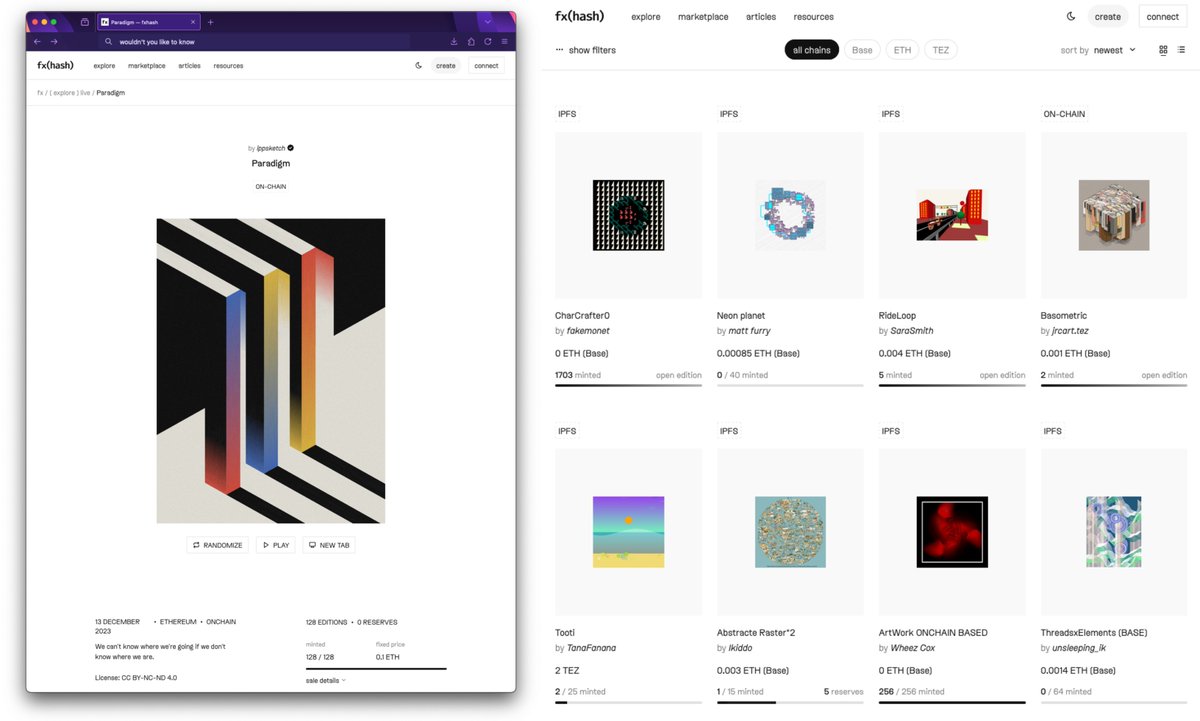Go forward in the browser
The image size is (1200, 721).
point(54,42)
